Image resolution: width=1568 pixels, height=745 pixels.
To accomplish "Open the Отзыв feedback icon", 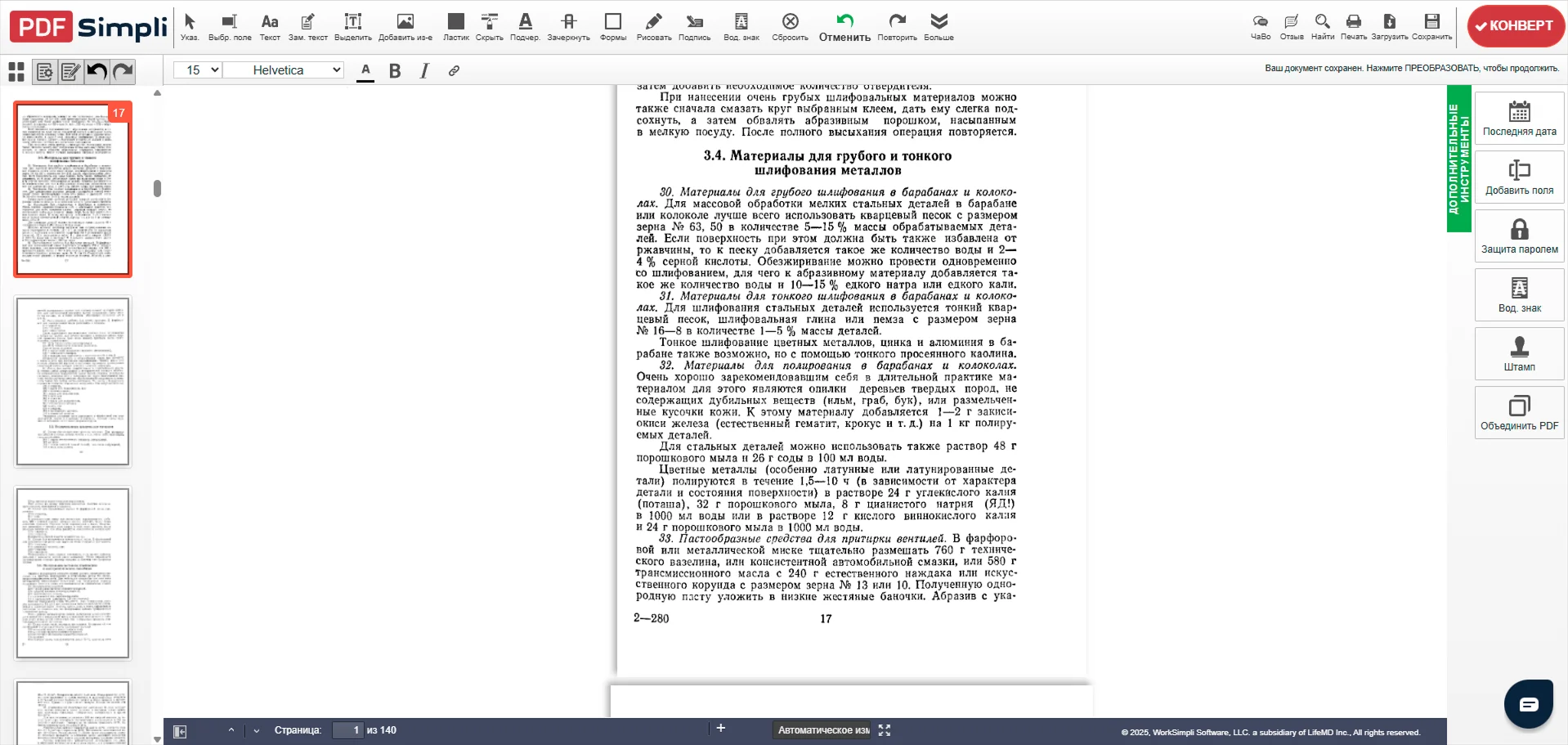I will tap(1292, 26).
